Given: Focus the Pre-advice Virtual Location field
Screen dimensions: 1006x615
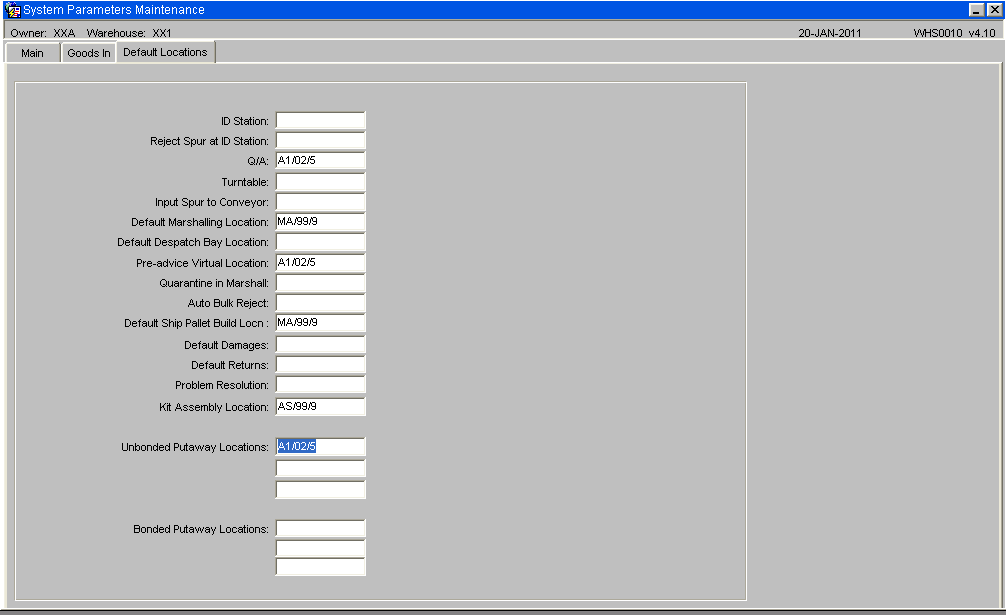Looking at the screenshot, I should pos(321,262).
